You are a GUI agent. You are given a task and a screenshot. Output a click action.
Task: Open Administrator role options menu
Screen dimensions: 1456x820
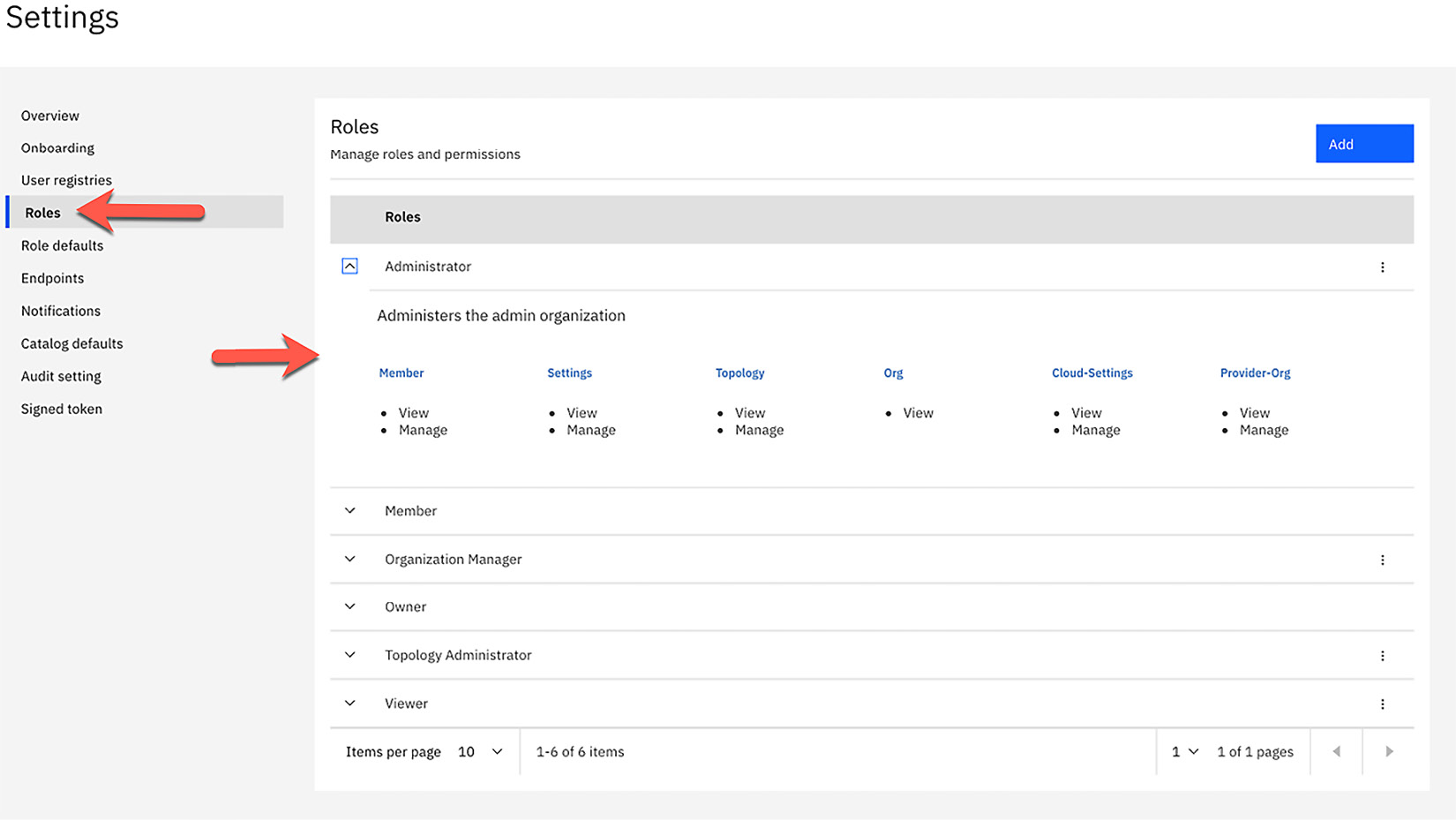pyautogui.click(x=1382, y=267)
